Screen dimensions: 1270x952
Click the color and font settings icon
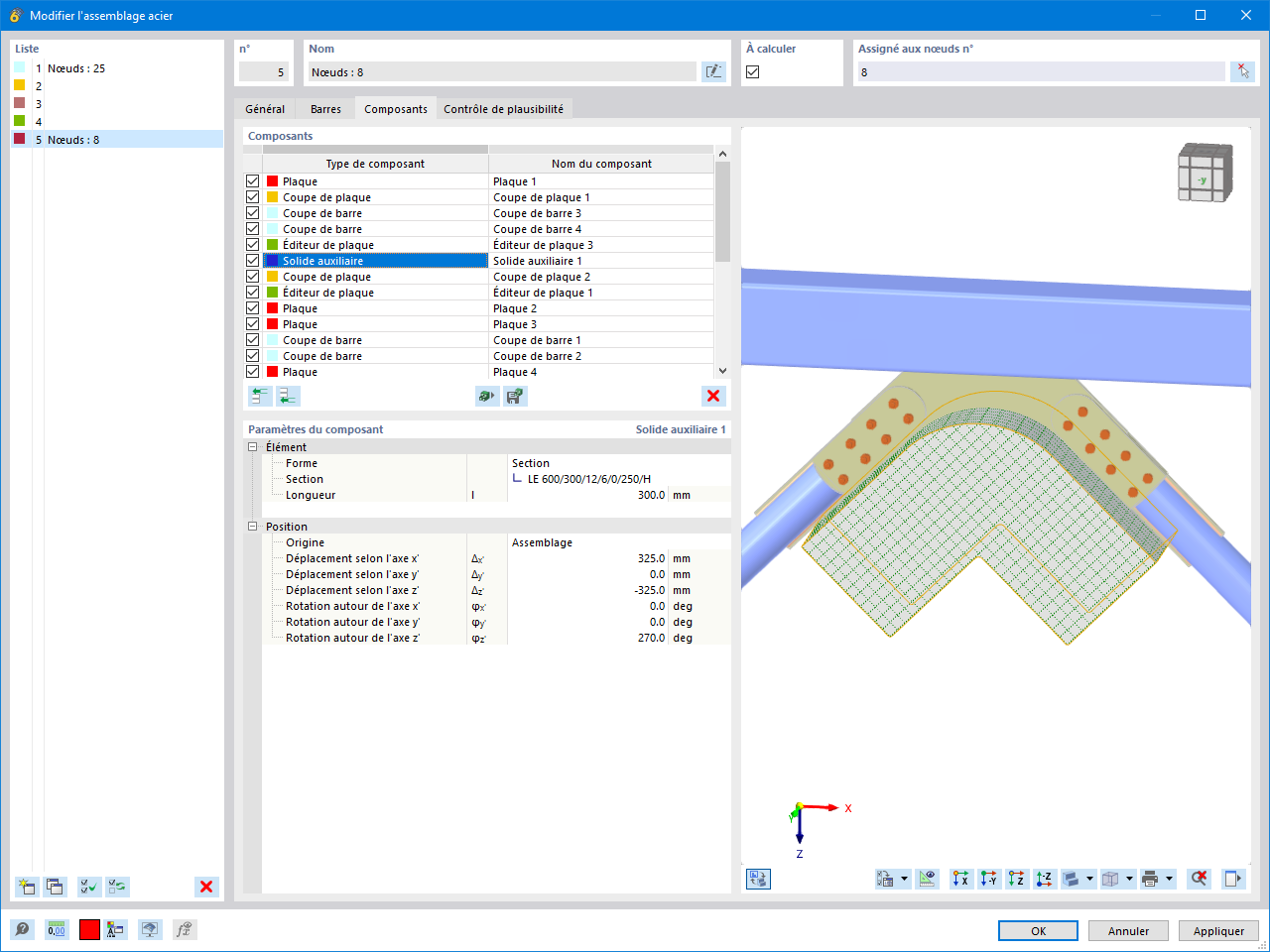[116, 929]
